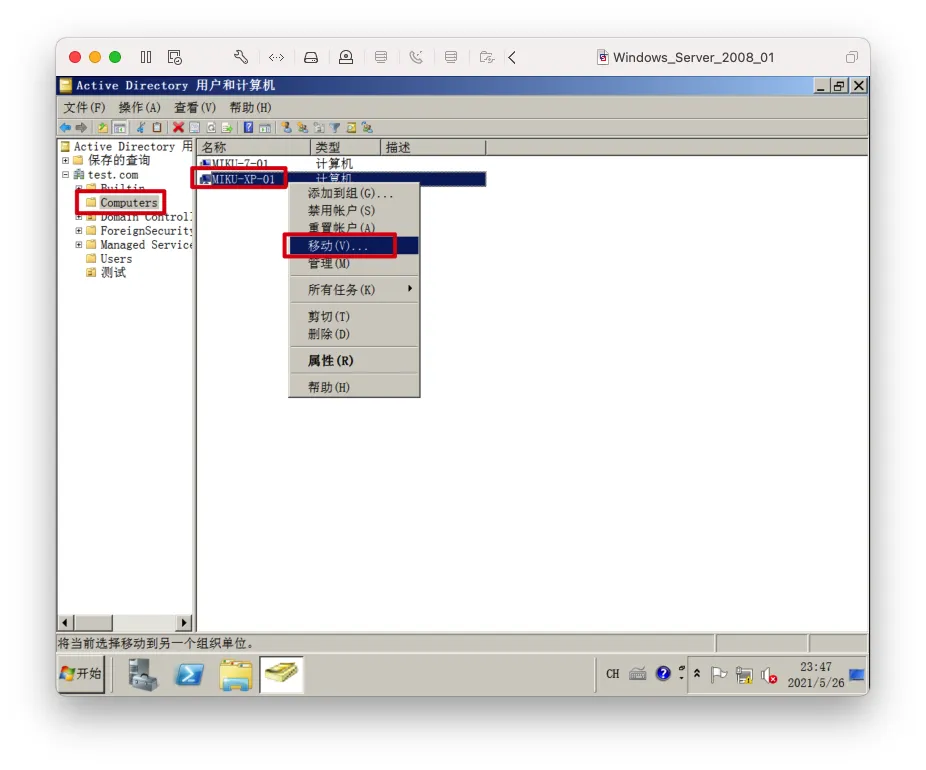Click the Export List icon

coord(227,128)
